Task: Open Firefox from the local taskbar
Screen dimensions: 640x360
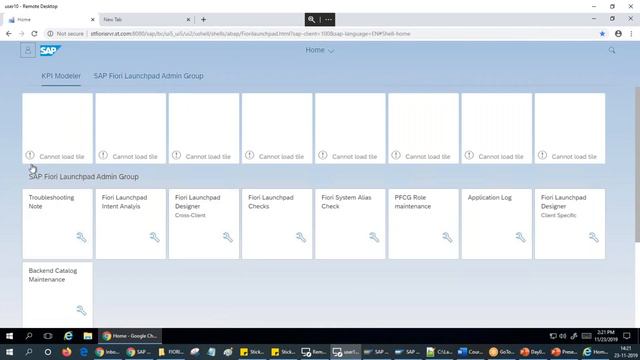Action: pyautogui.click(x=67, y=352)
